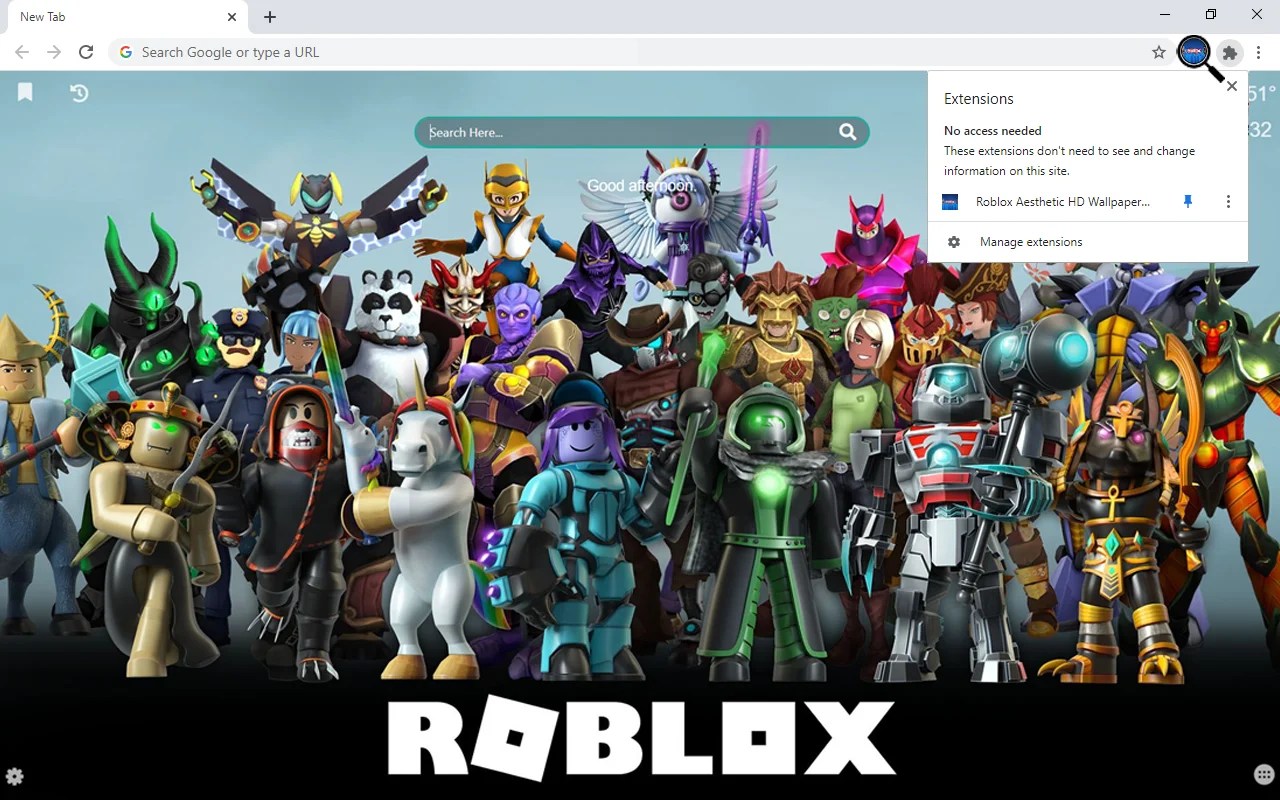Click the Roblox extension thumbnail in popup

(950, 202)
